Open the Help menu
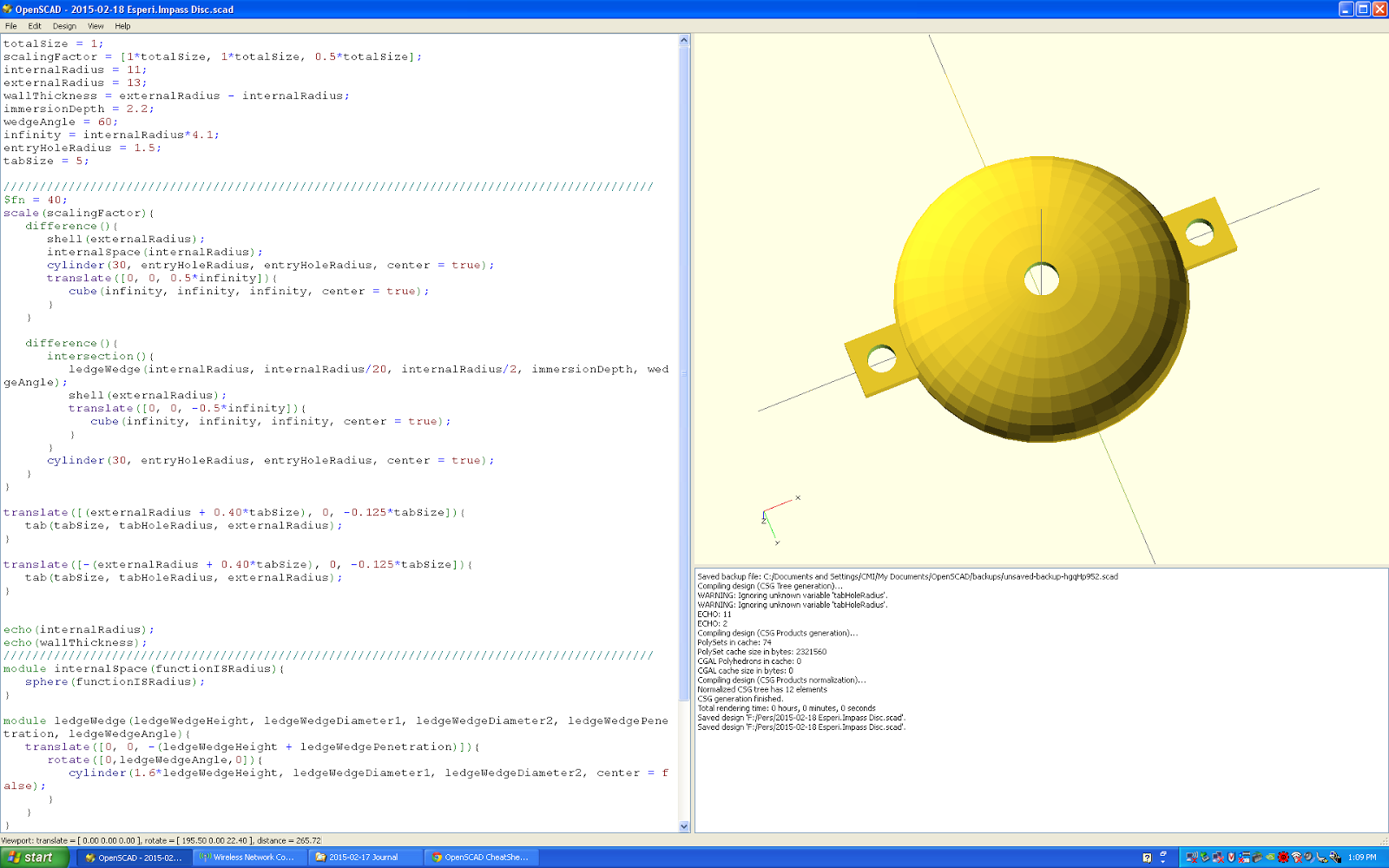This screenshot has width=1389, height=868. [x=122, y=26]
